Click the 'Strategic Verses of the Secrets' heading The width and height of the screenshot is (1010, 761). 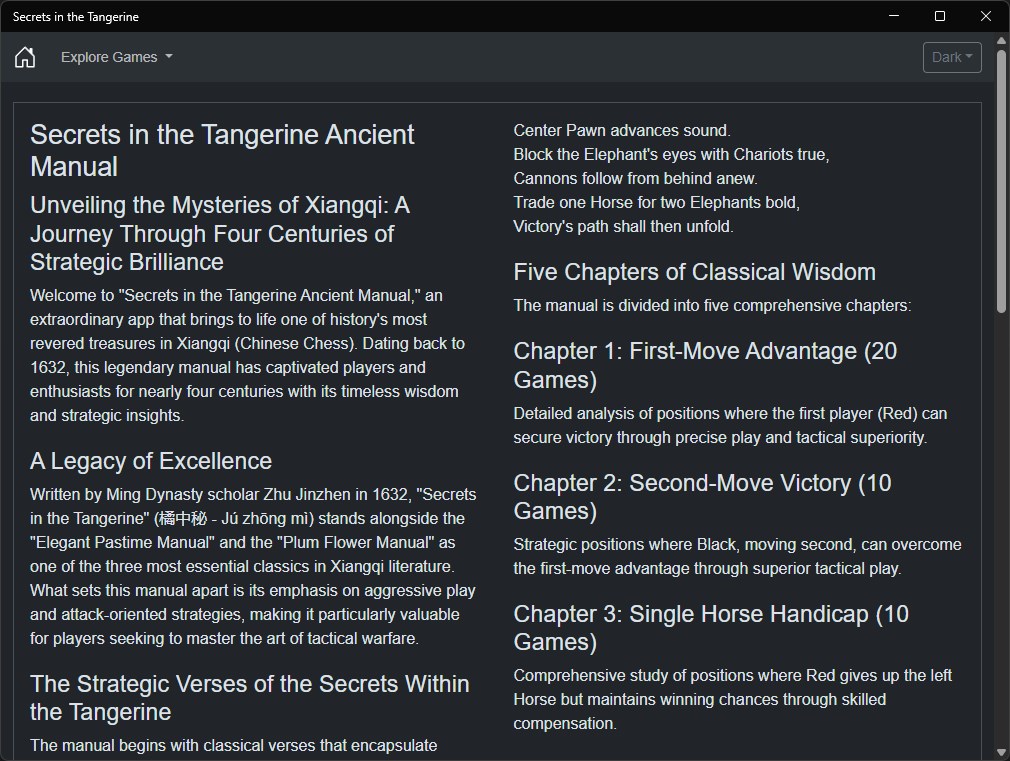[x=249, y=697]
